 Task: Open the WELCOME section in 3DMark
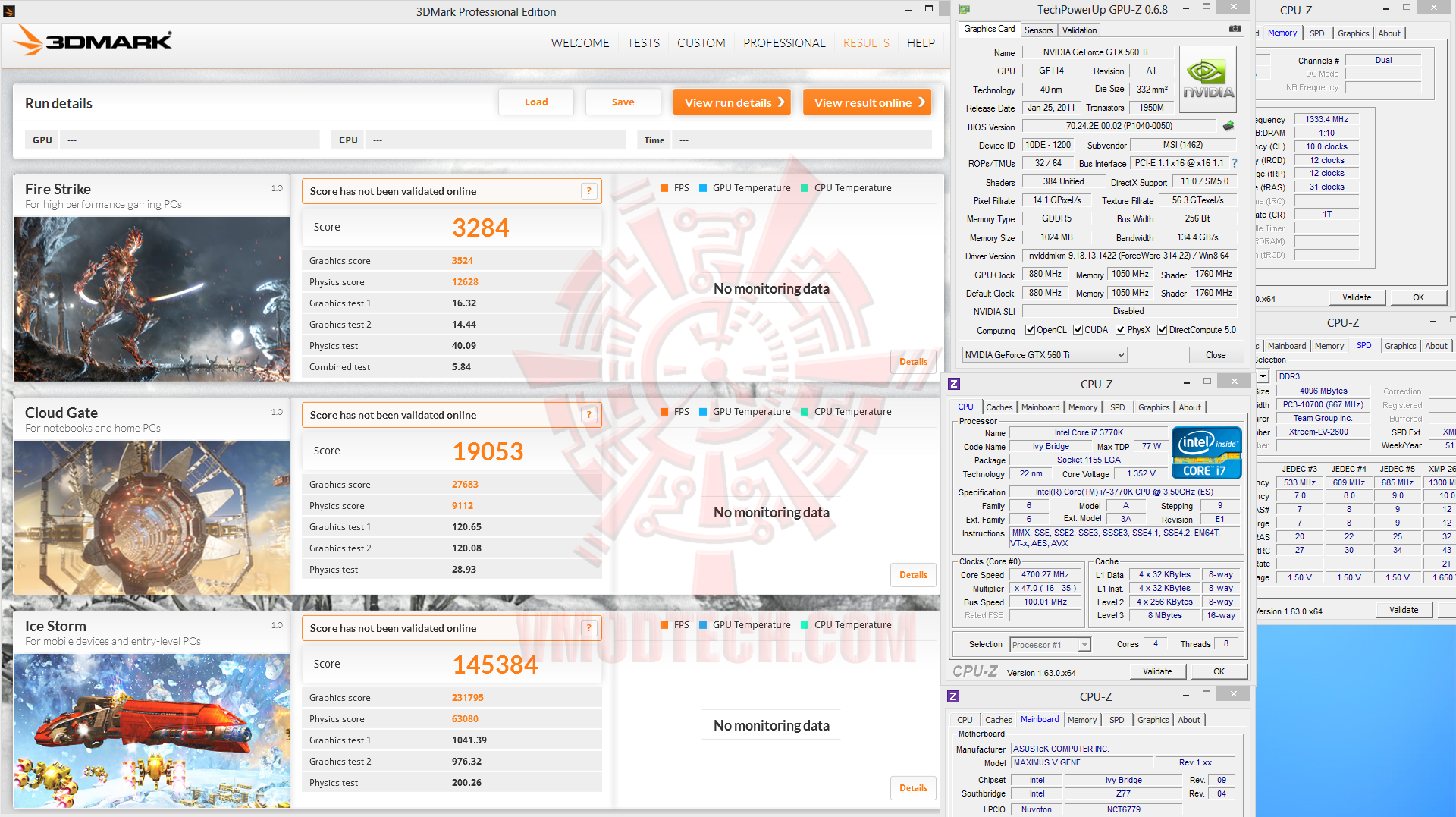click(580, 43)
